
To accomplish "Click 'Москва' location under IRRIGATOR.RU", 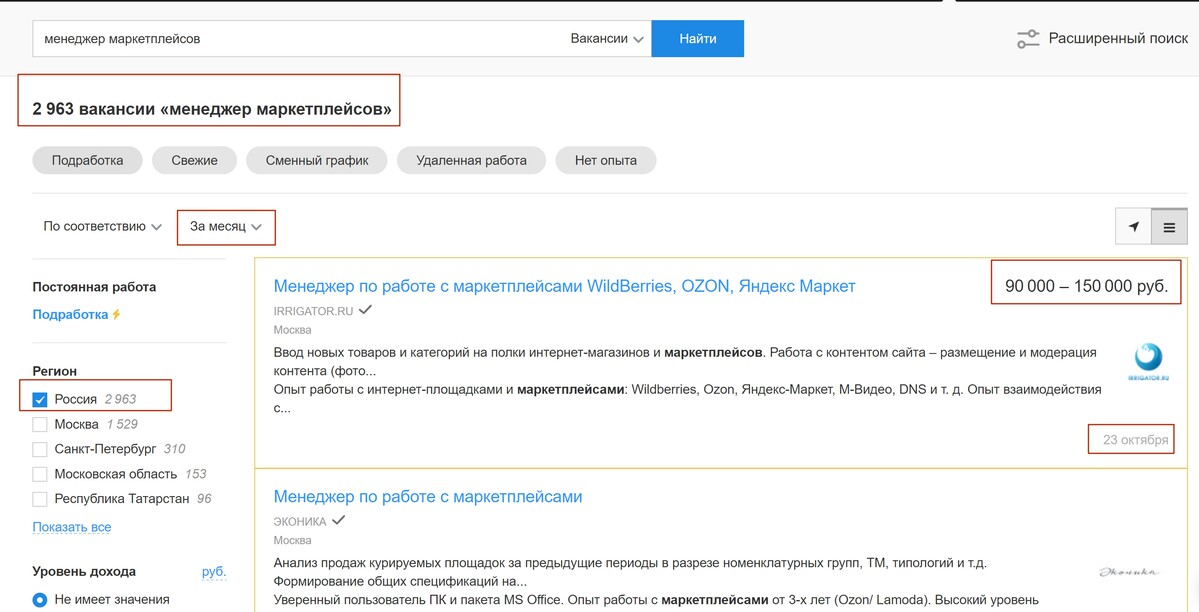I will tap(292, 330).
